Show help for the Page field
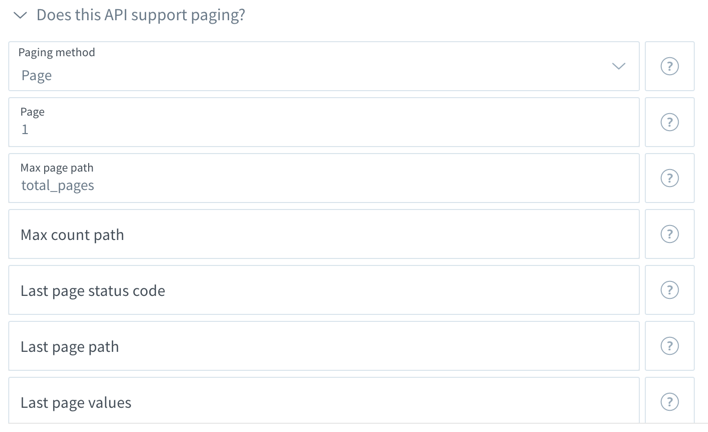This screenshot has height=432, width=708. [669, 122]
